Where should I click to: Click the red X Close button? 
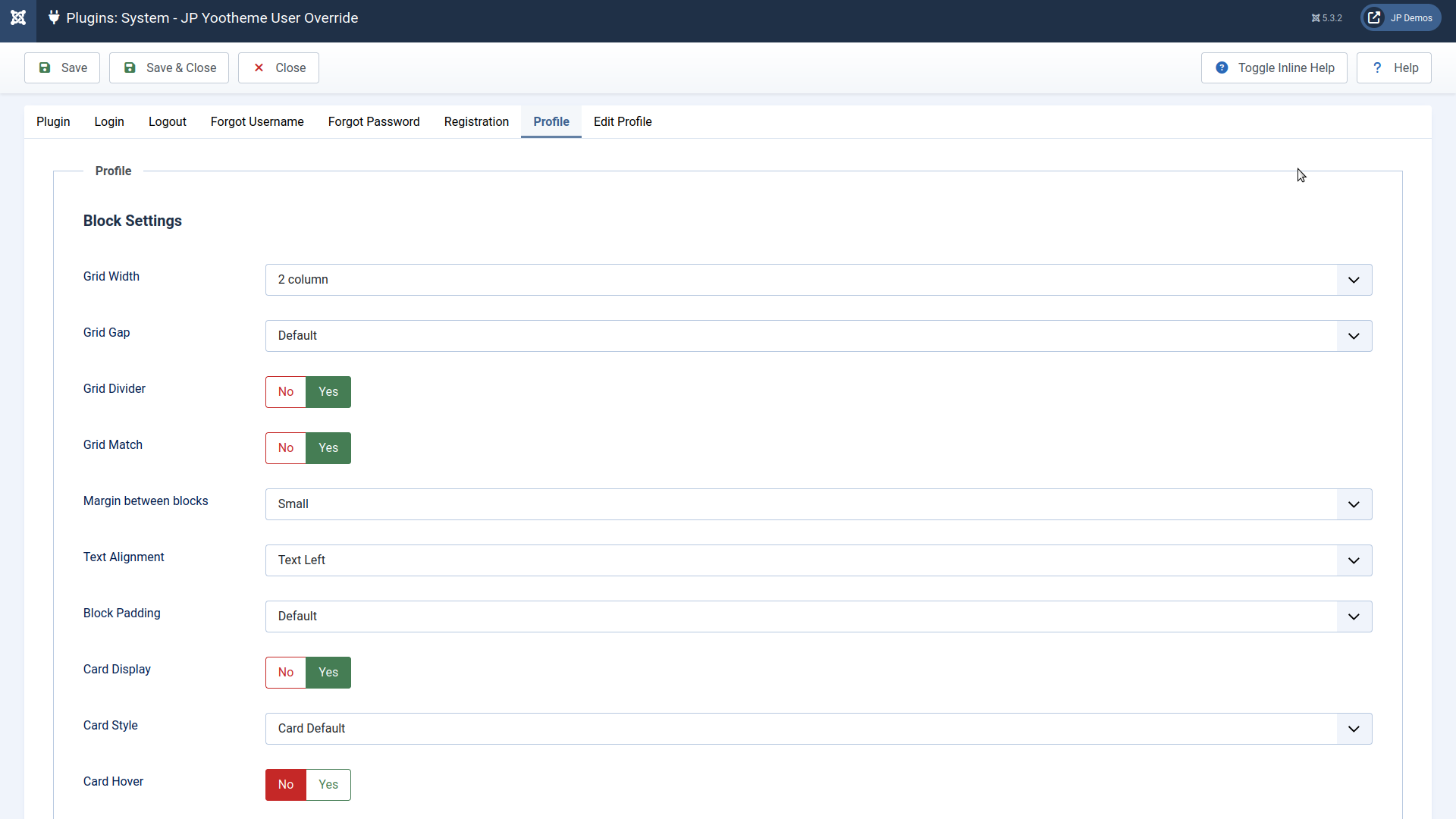(278, 68)
